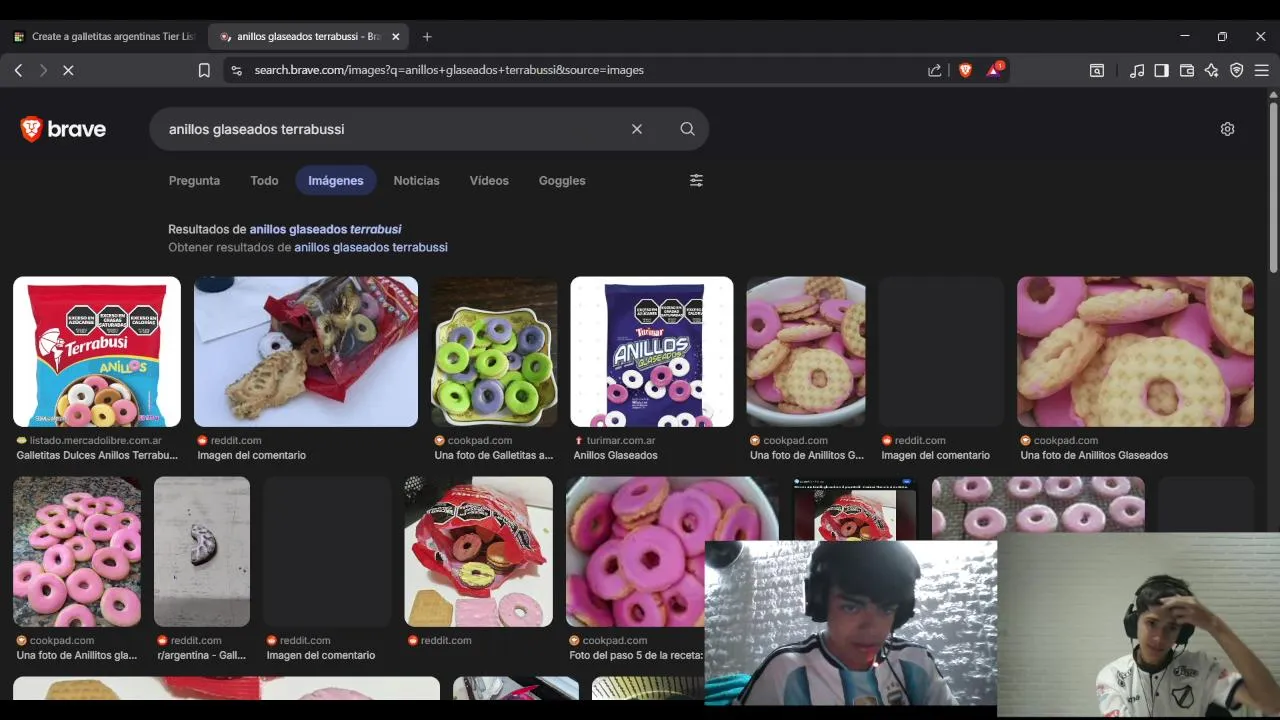The height and width of the screenshot is (720, 1280).
Task: Open corrected 'anillos glaseados terrabusi' results link
Action: [325, 229]
